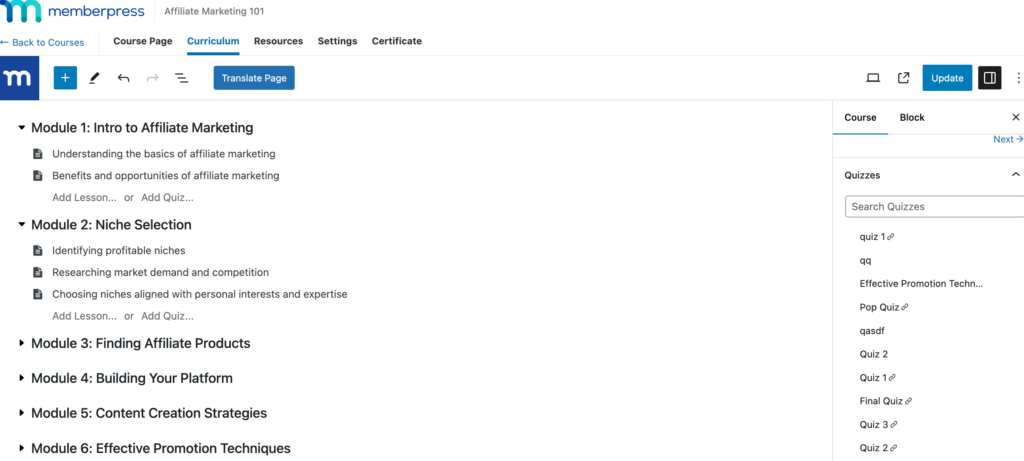Click the laptop preview view icon

pyautogui.click(x=872, y=78)
